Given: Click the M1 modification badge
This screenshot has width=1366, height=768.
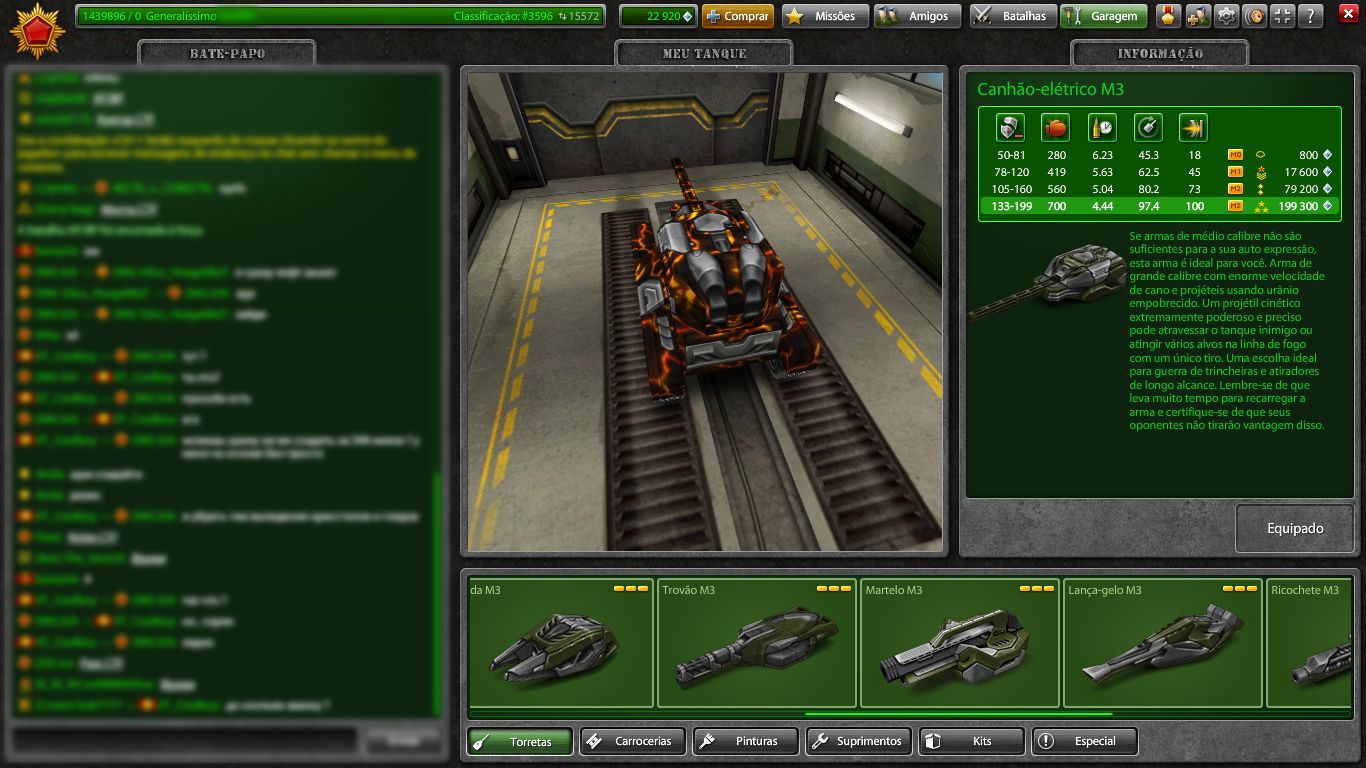Looking at the screenshot, I should coord(1236,172).
